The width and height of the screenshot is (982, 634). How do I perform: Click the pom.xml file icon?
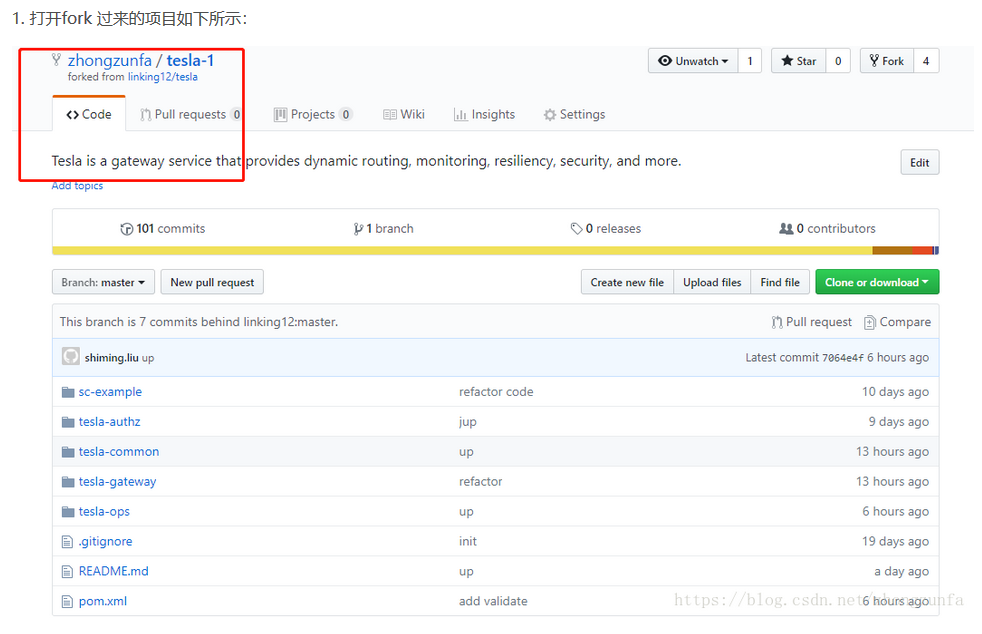68,601
